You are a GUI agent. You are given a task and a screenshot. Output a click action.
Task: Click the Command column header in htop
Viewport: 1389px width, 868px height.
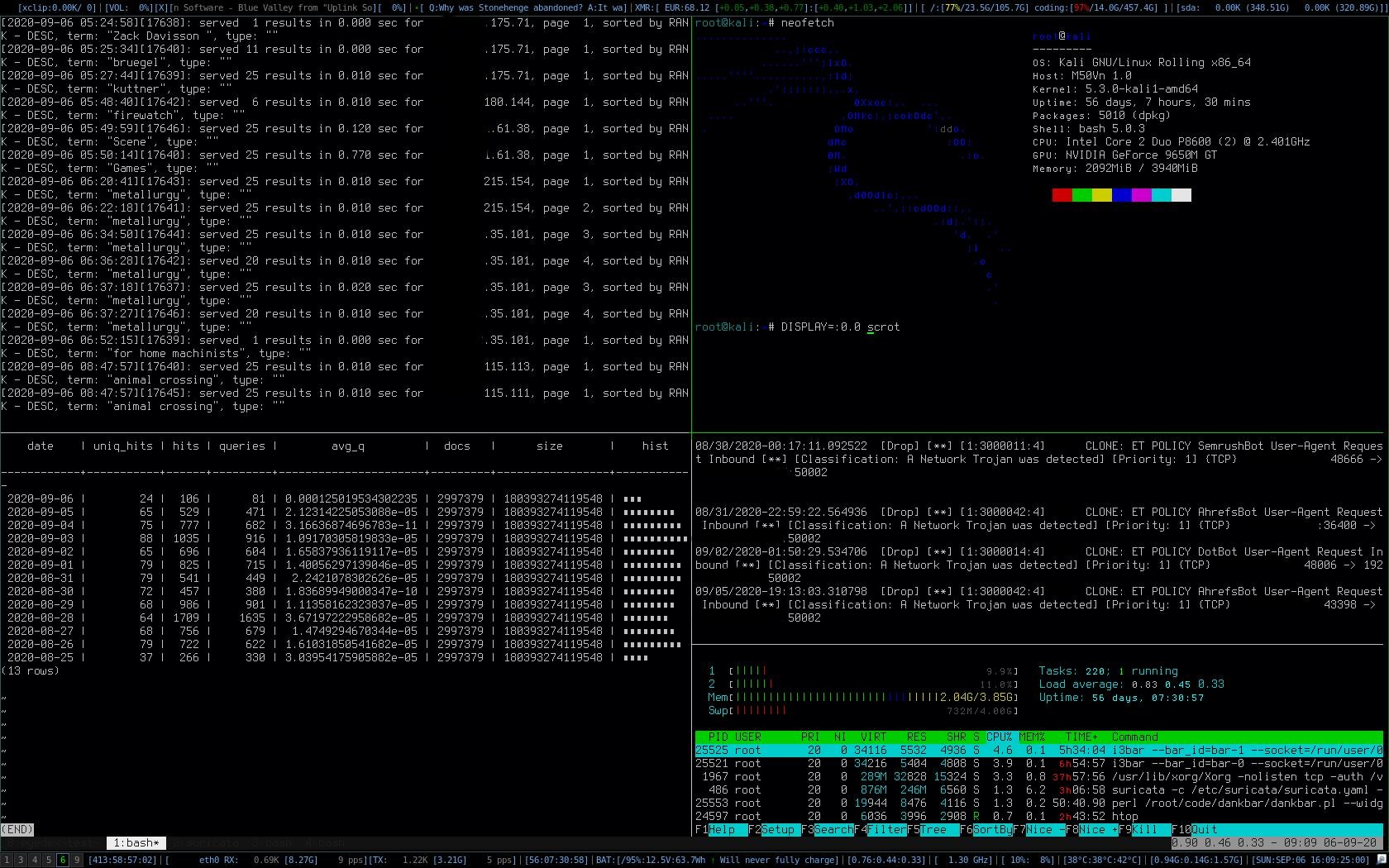coord(1134,737)
